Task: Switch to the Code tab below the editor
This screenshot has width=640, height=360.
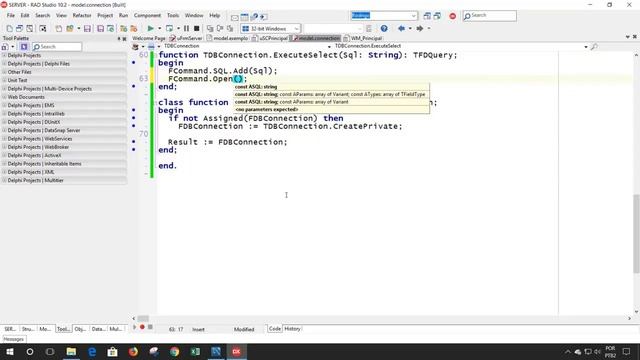Action: 275,329
